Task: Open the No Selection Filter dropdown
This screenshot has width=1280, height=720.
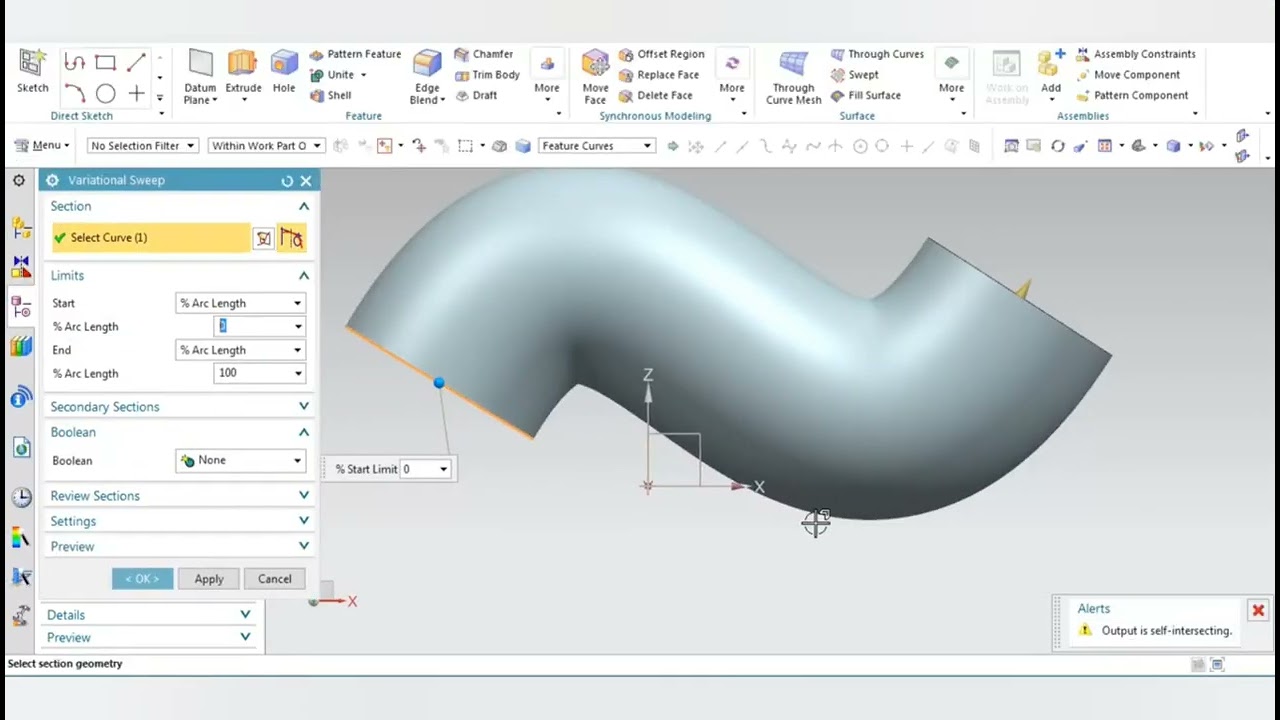Action: [142, 146]
